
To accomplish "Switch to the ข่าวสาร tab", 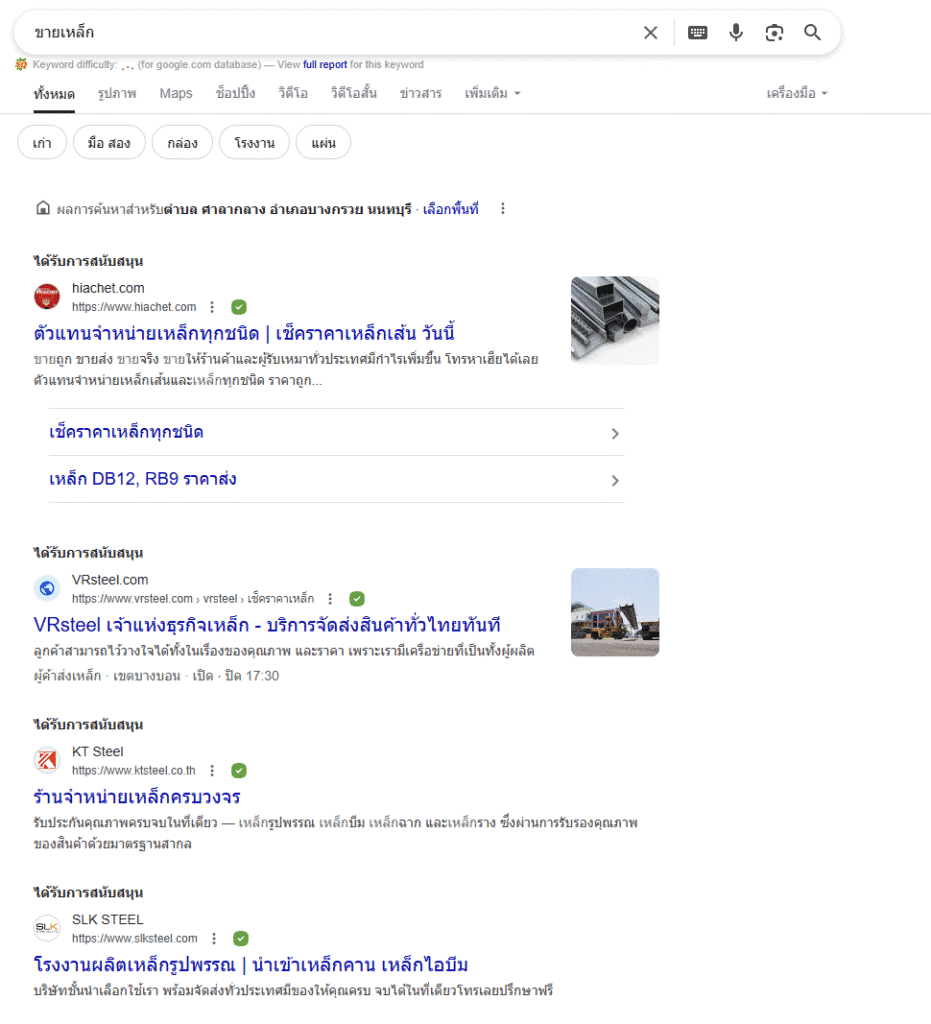I will [421, 93].
